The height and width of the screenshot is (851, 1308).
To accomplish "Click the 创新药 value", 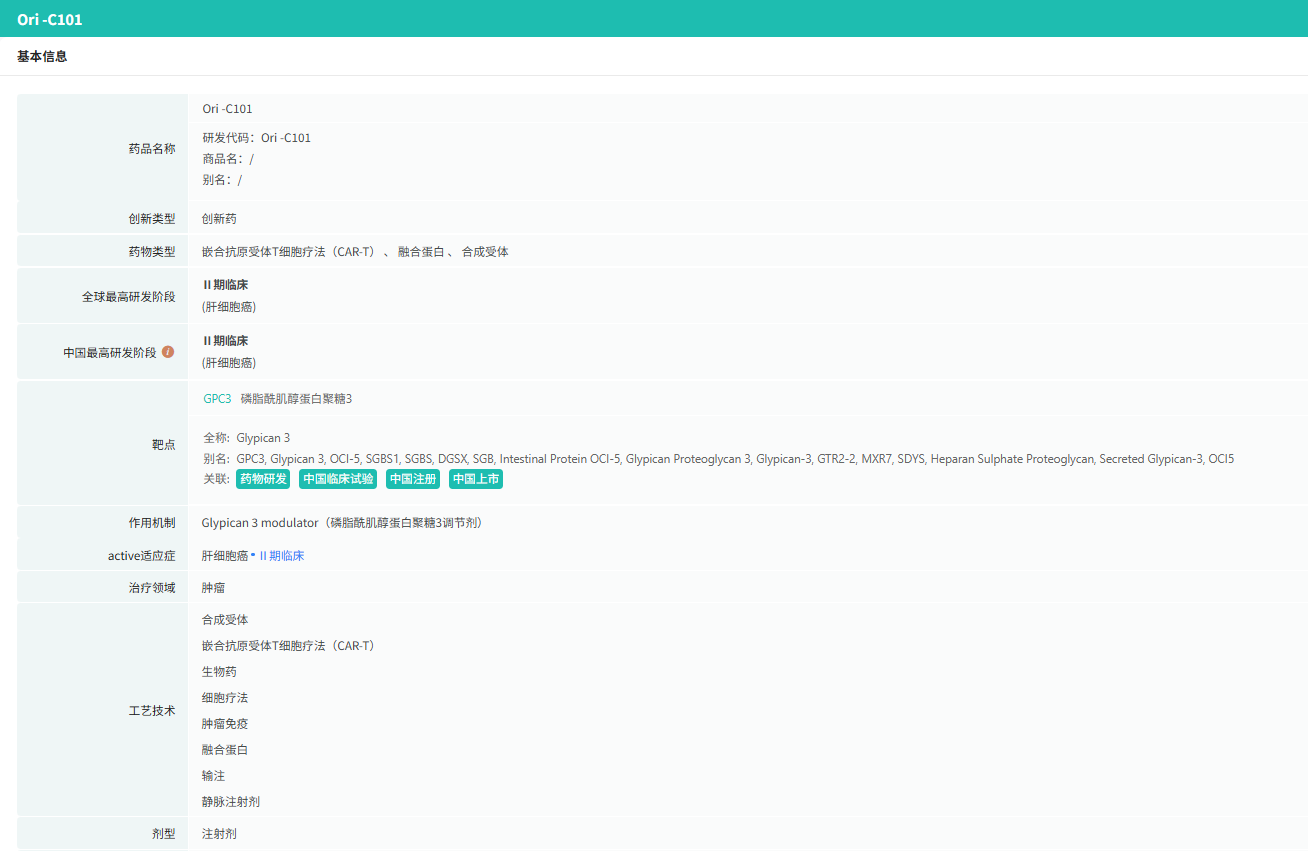I will [219, 219].
